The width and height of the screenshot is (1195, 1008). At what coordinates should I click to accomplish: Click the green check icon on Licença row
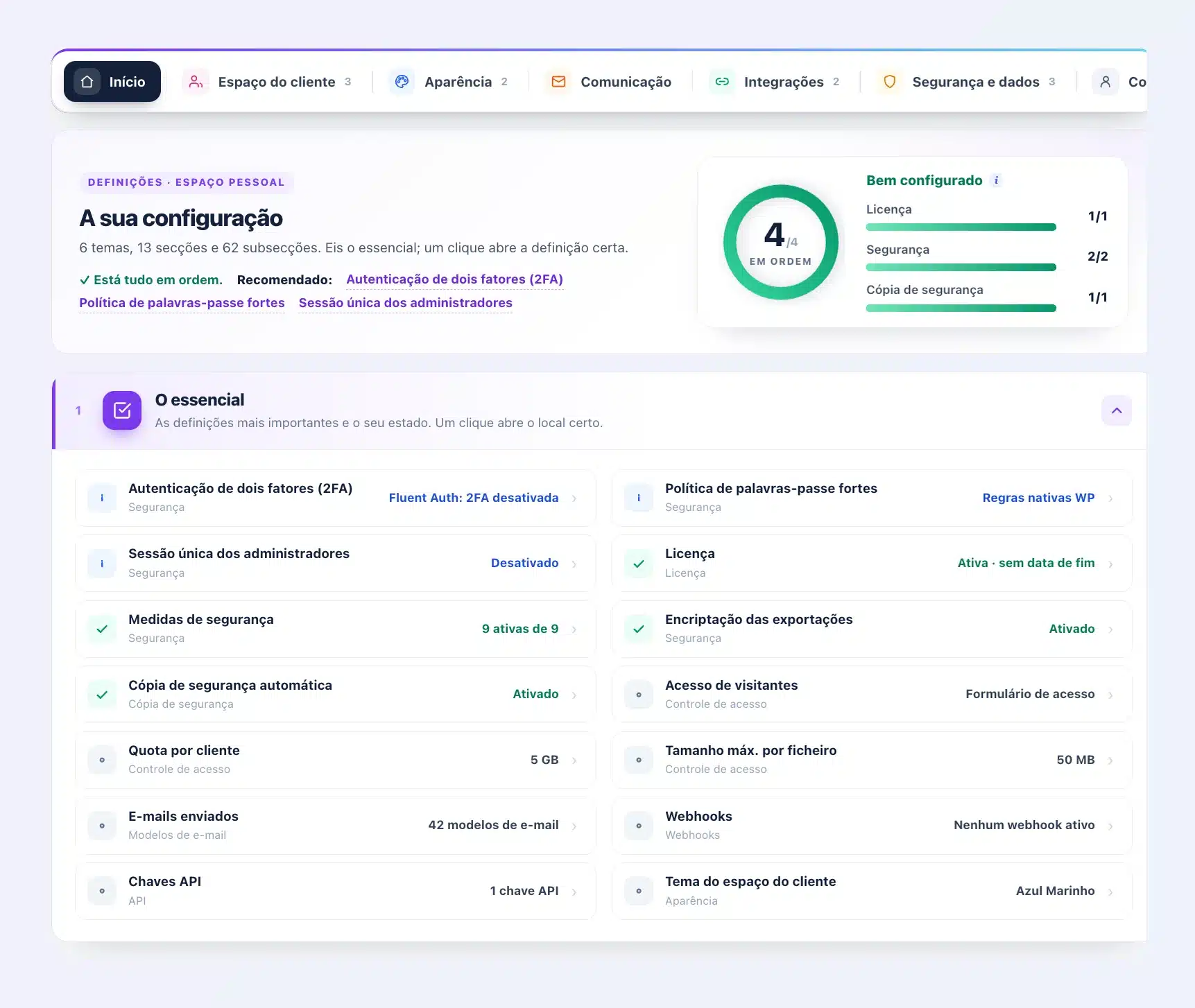click(x=639, y=564)
